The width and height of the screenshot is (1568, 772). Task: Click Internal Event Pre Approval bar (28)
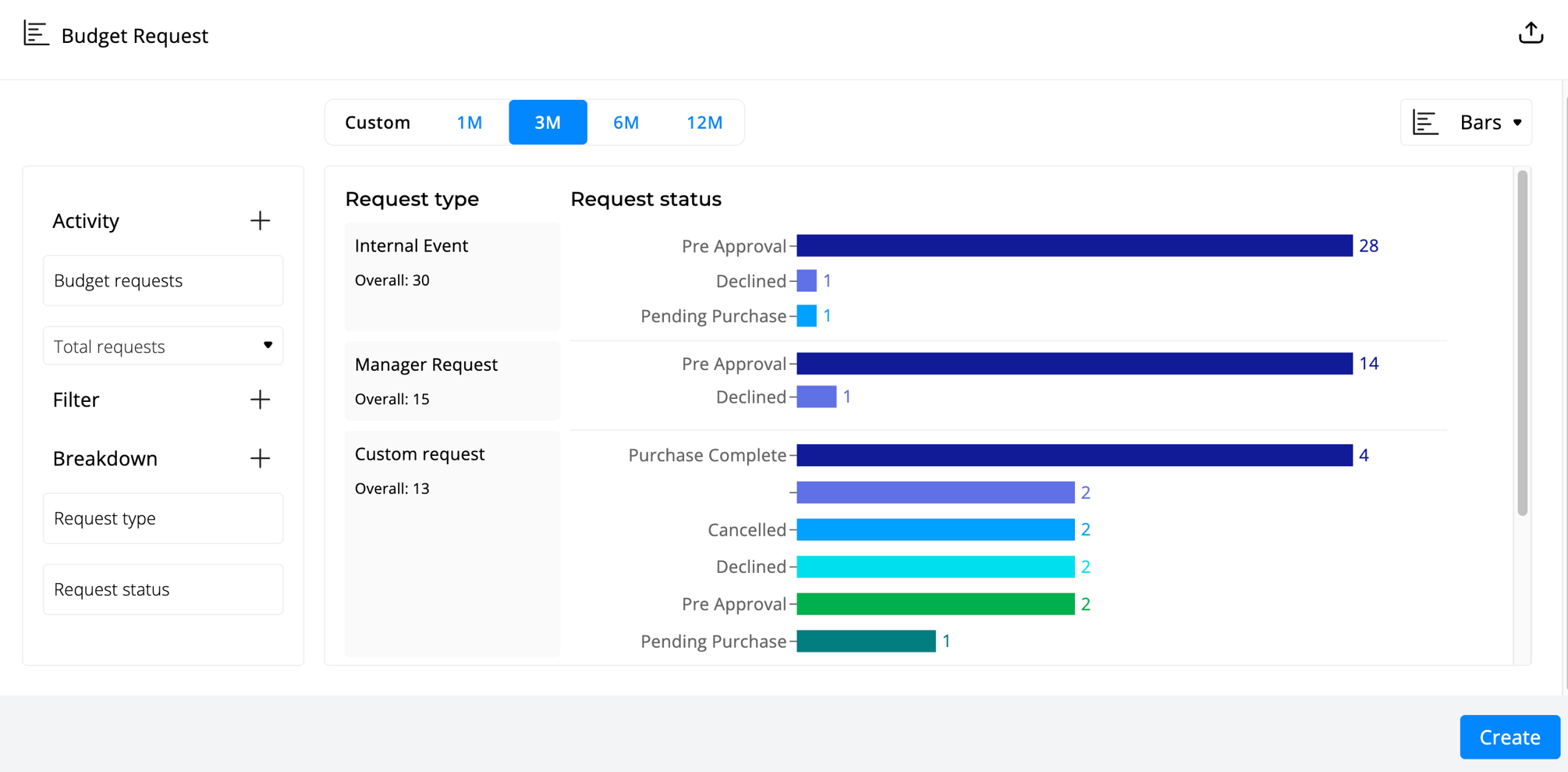[1074, 246]
